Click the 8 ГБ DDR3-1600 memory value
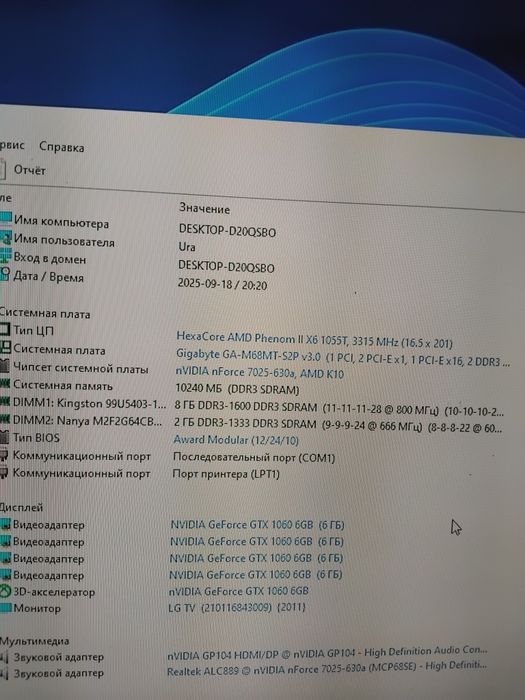This screenshot has height=700, width=525. 339,409
